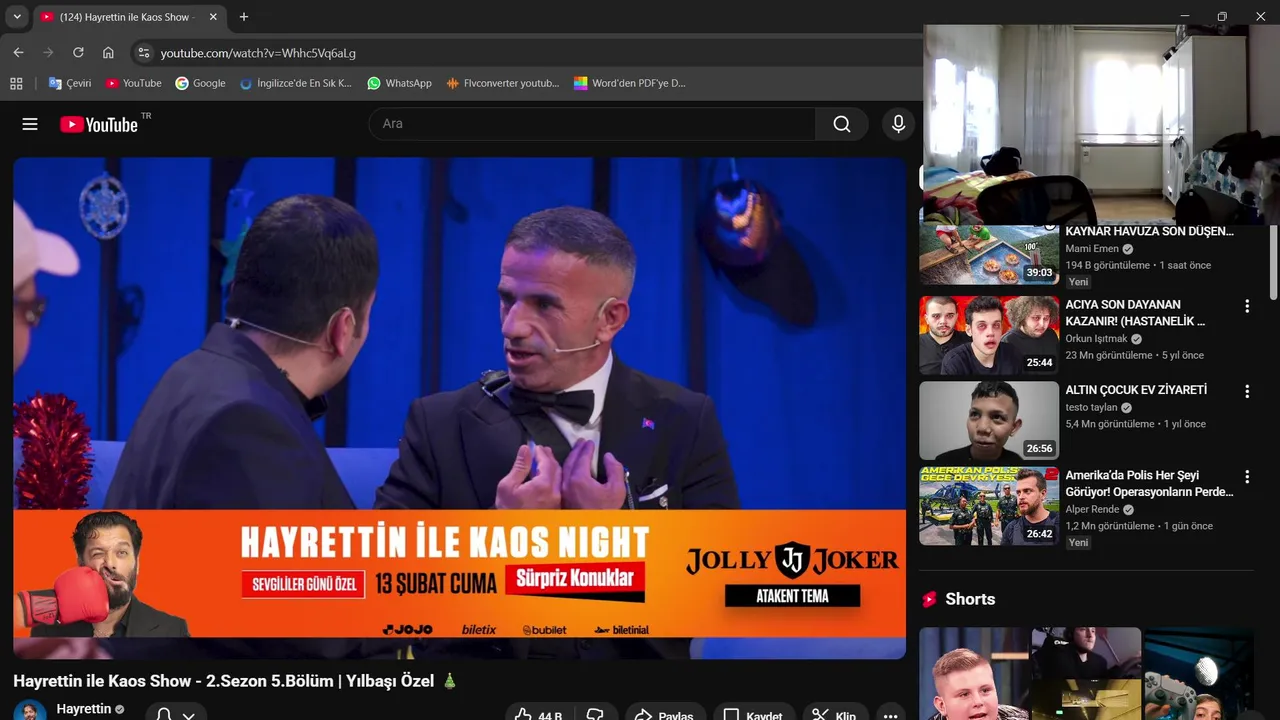Image resolution: width=1280 pixels, height=720 pixels.
Task: Restore down the browser window
Action: point(1222,16)
